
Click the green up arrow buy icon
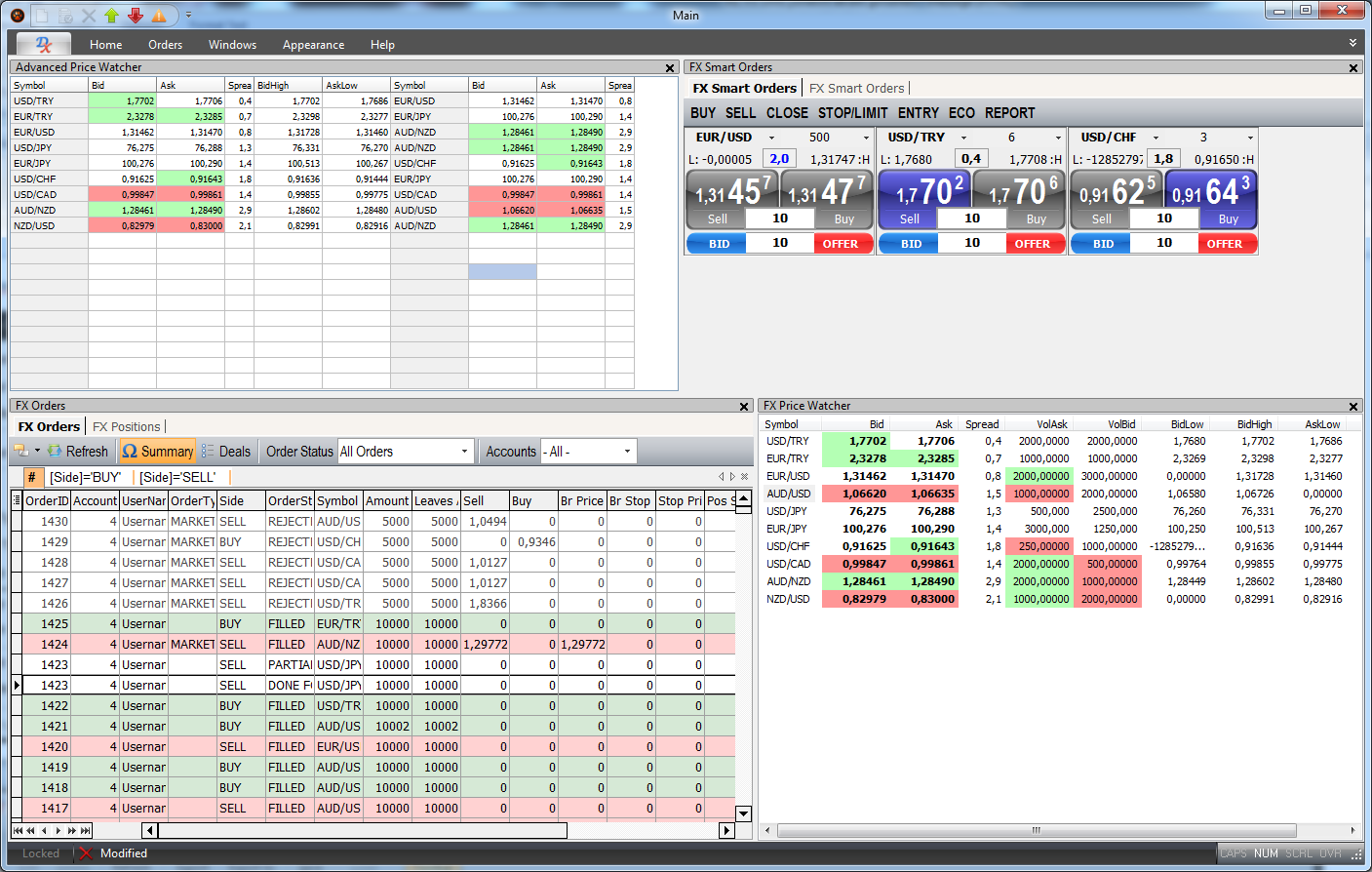coord(111,15)
